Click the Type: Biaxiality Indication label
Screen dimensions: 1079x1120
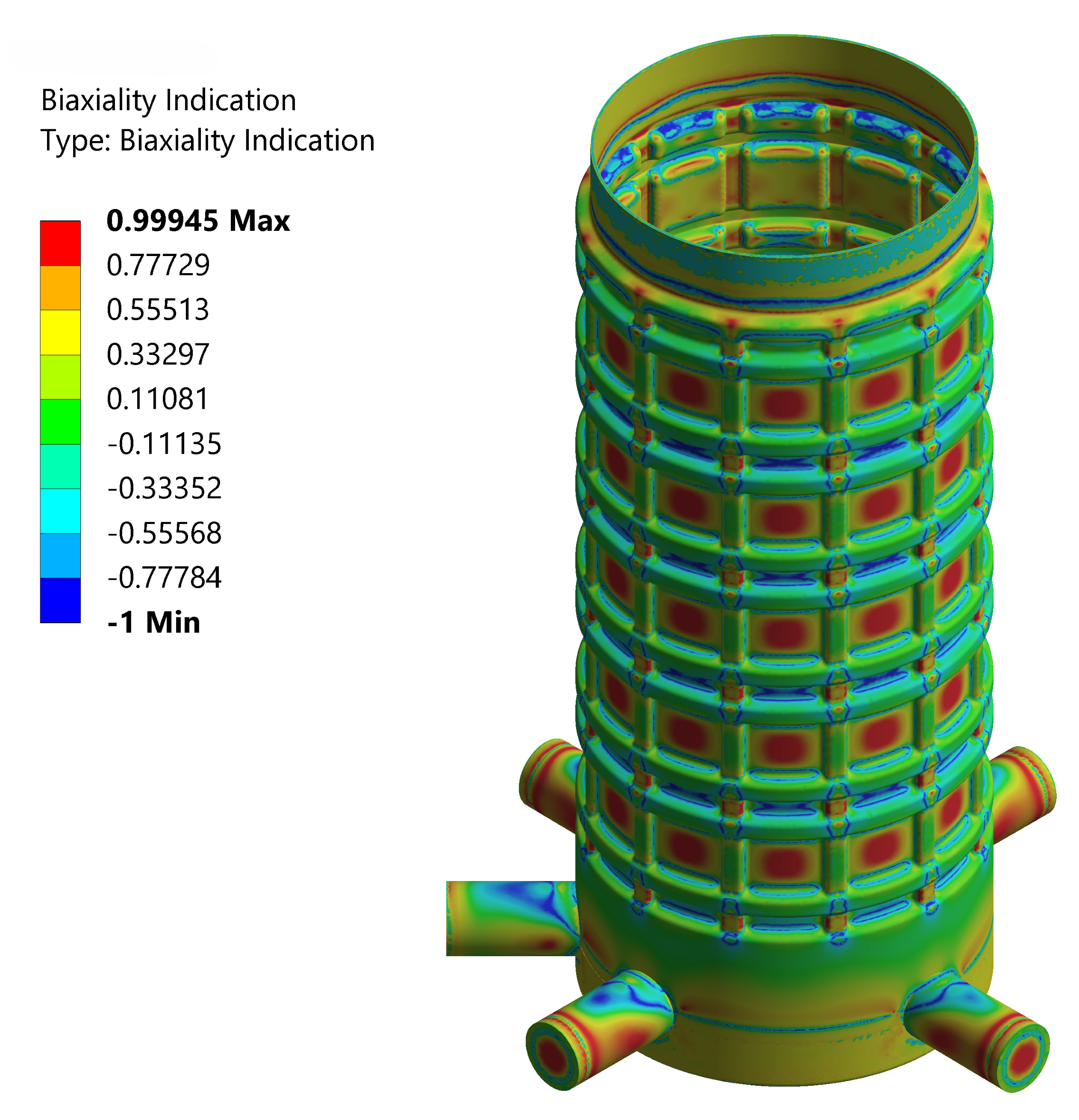coord(208,141)
